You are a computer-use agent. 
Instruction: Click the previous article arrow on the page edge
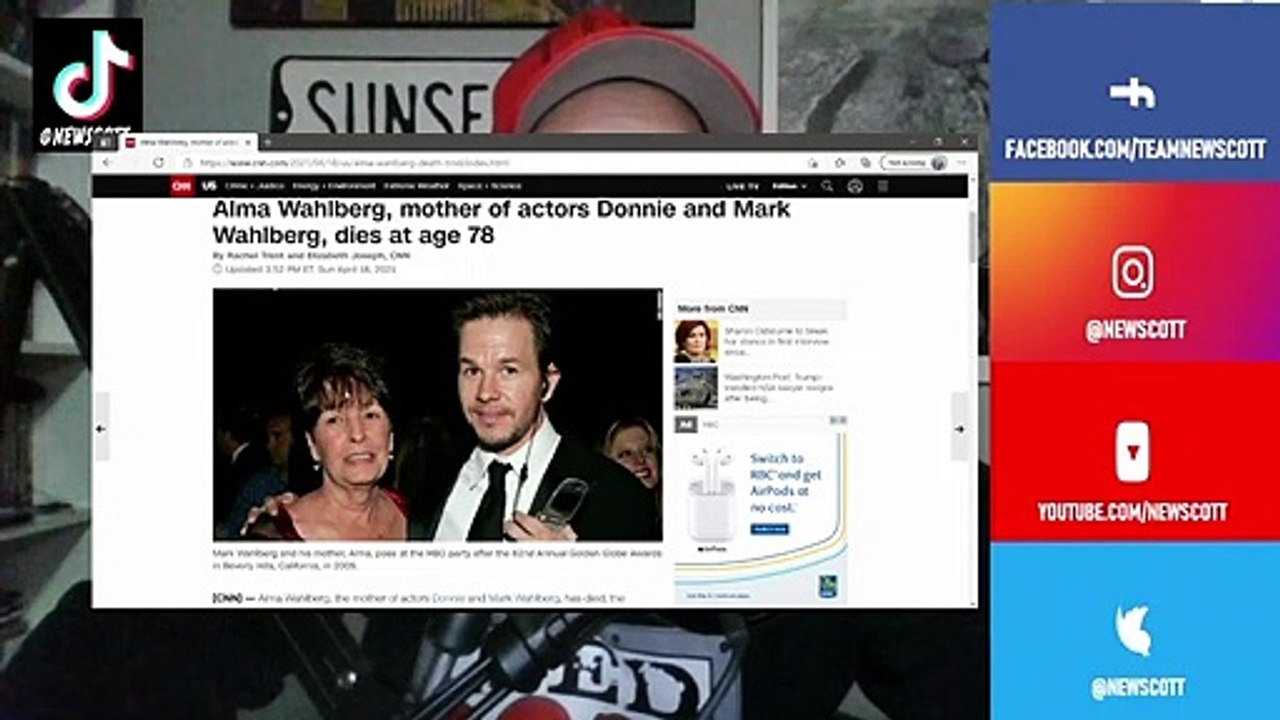pos(100,428)
